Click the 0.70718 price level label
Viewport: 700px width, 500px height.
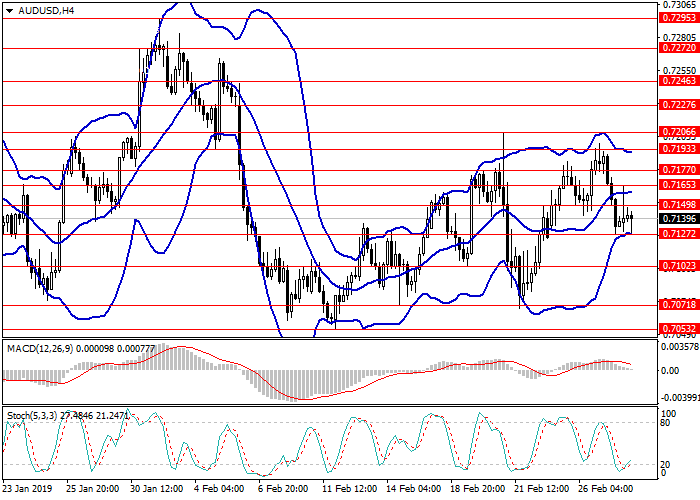pos(676,305)
